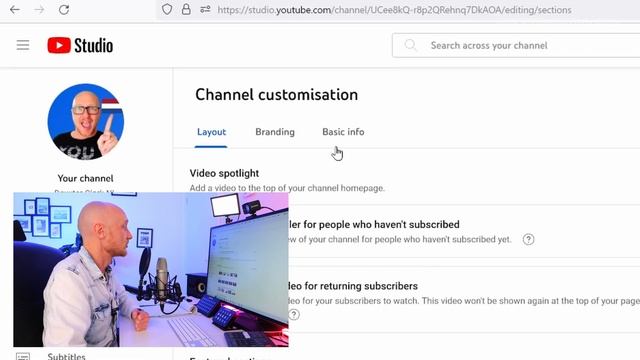Screen dimensions: 640x360
Task: Open the Basic info tab
Action: [x=343, y=132]
